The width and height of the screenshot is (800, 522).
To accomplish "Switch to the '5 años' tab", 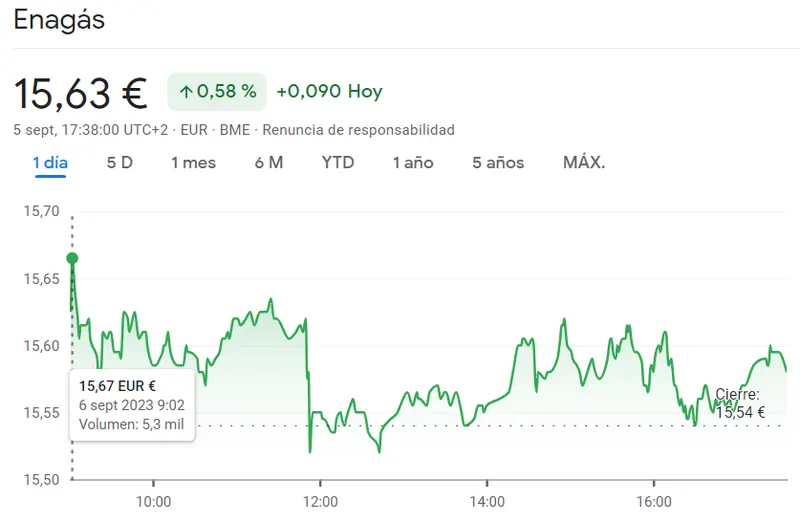I will (498, 163).
